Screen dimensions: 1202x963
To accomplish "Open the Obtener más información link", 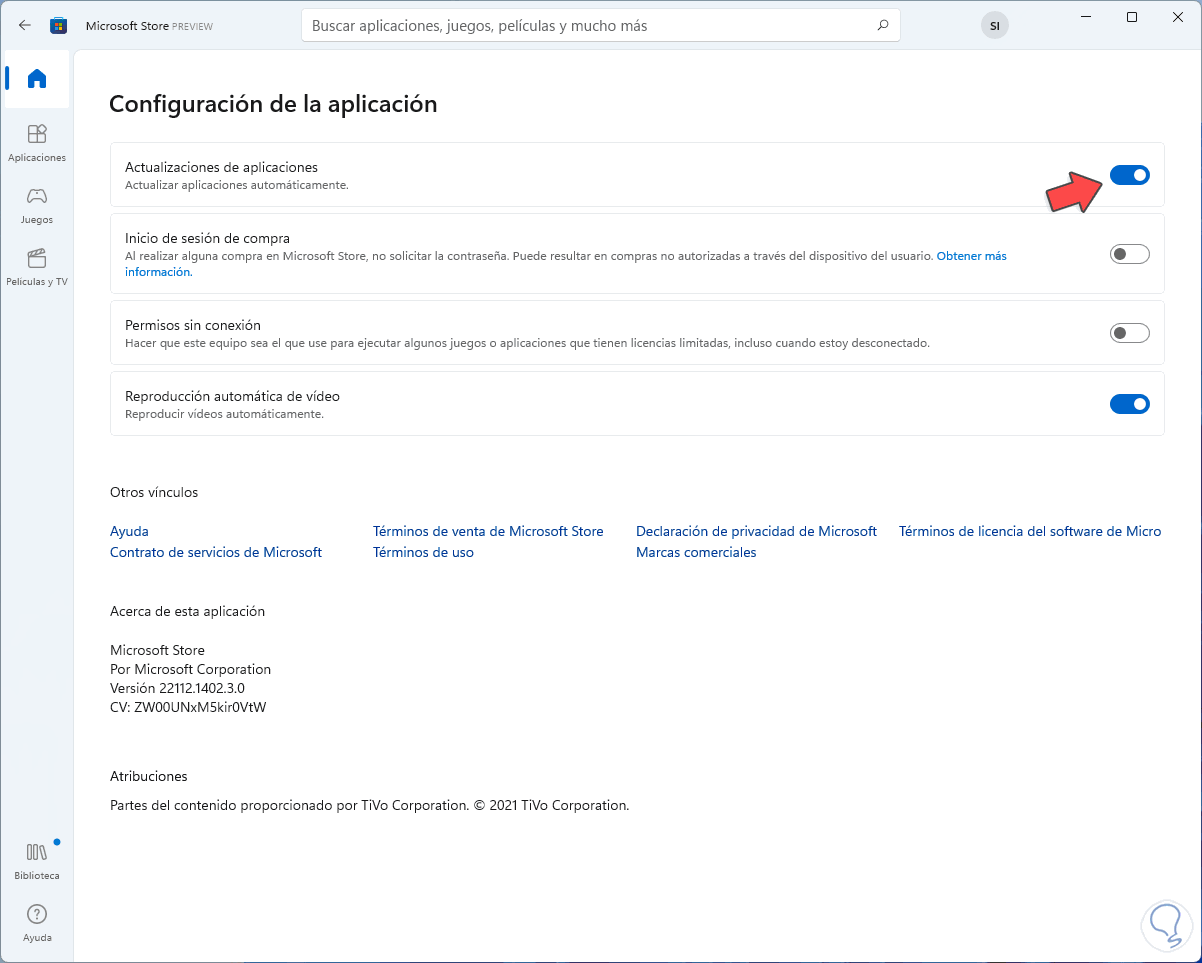I will click(971, 257).
